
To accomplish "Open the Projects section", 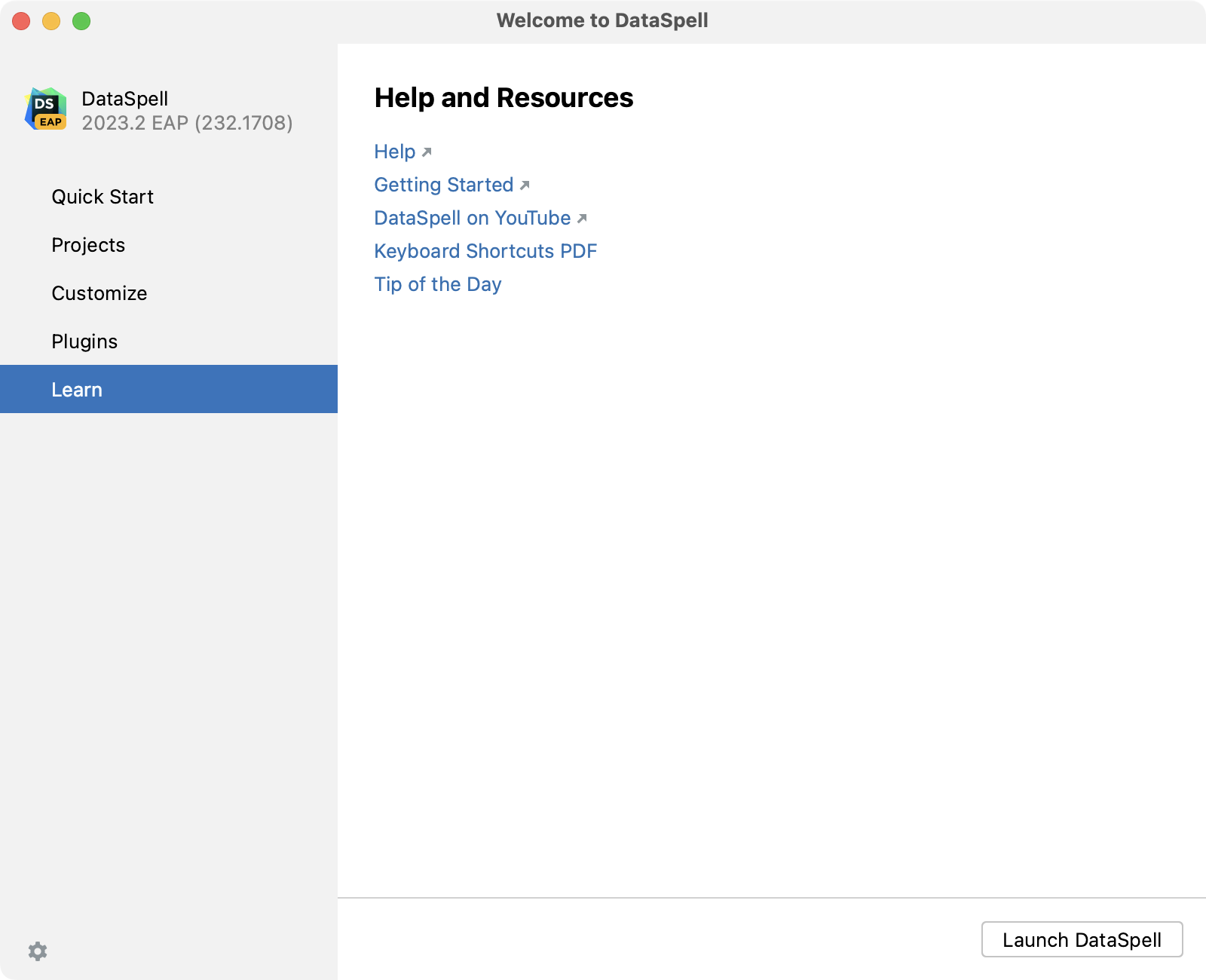I will tap(88, 245).
